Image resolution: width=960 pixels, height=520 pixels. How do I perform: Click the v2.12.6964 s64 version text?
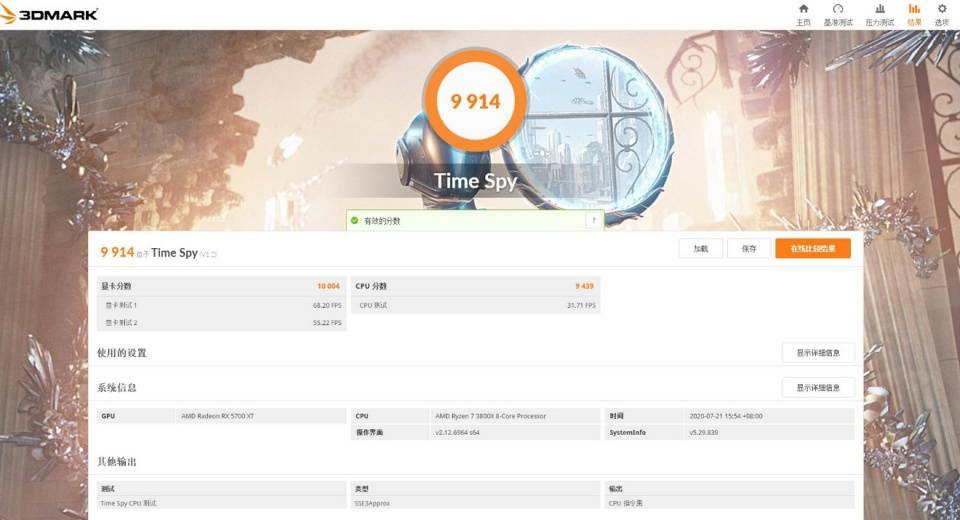(x=457, y=432)
